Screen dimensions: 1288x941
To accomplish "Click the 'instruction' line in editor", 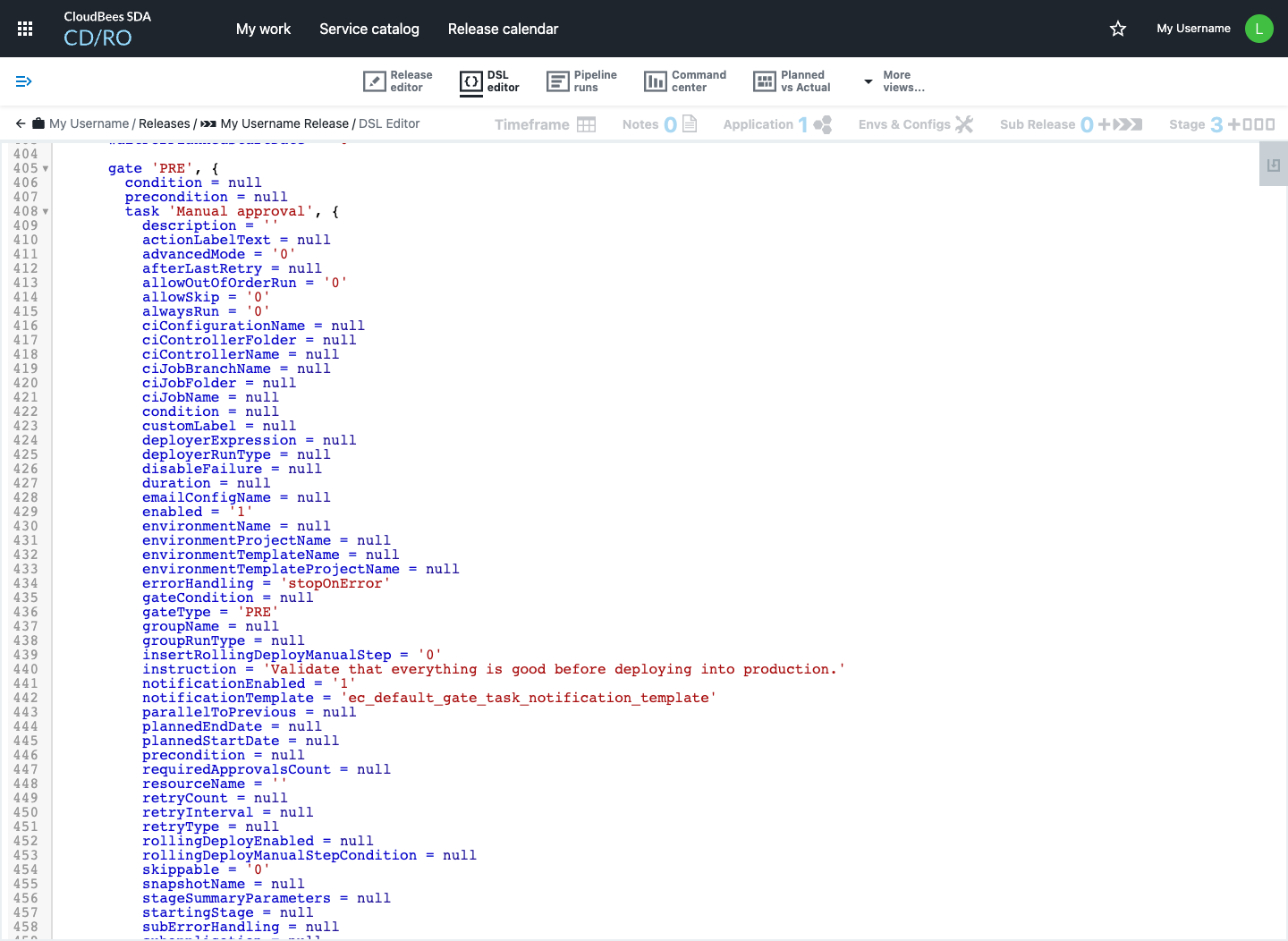I will click(x=494, y=669).
